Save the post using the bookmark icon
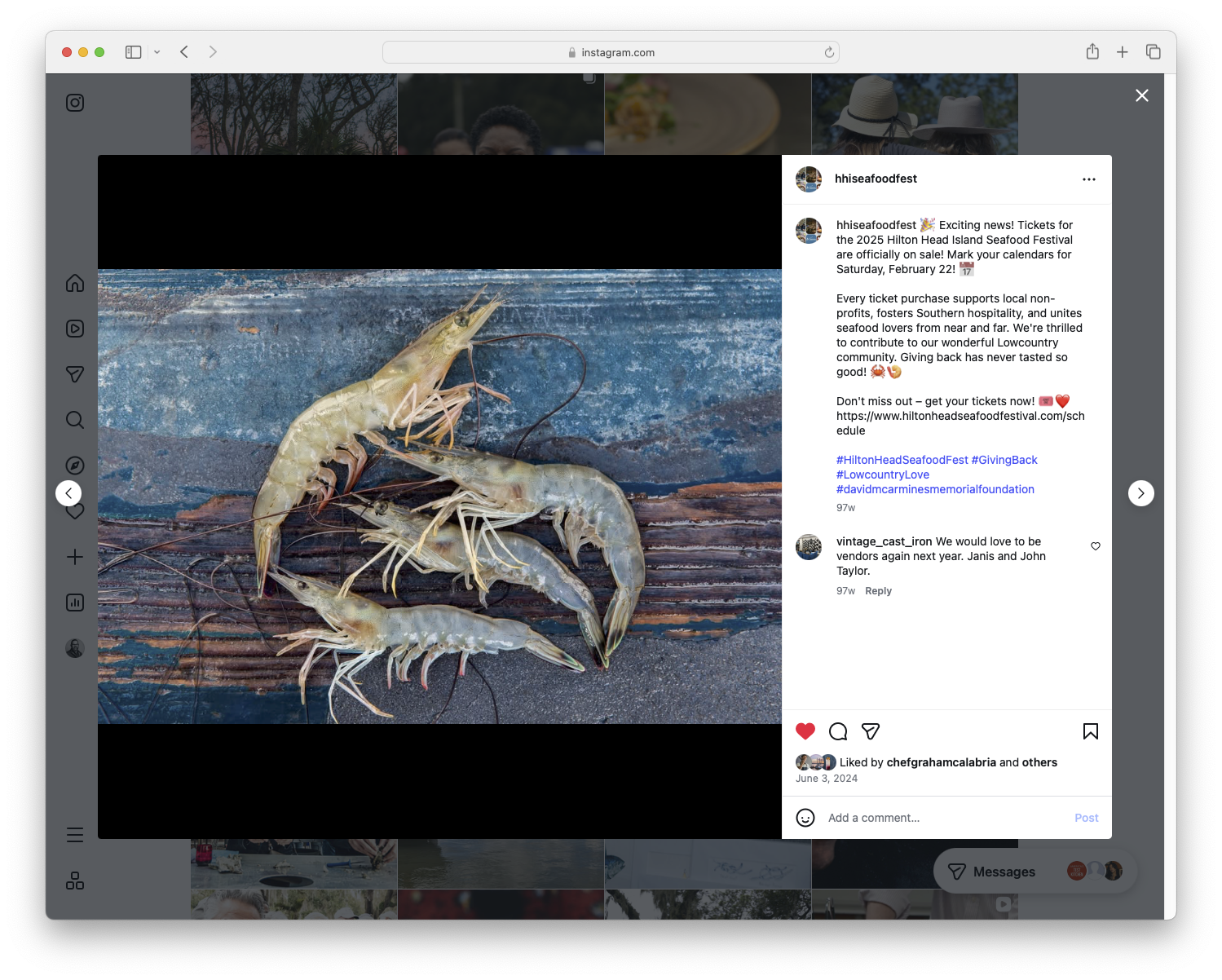This screenshot has height=980, width=1222. [x=1091, y=731]
